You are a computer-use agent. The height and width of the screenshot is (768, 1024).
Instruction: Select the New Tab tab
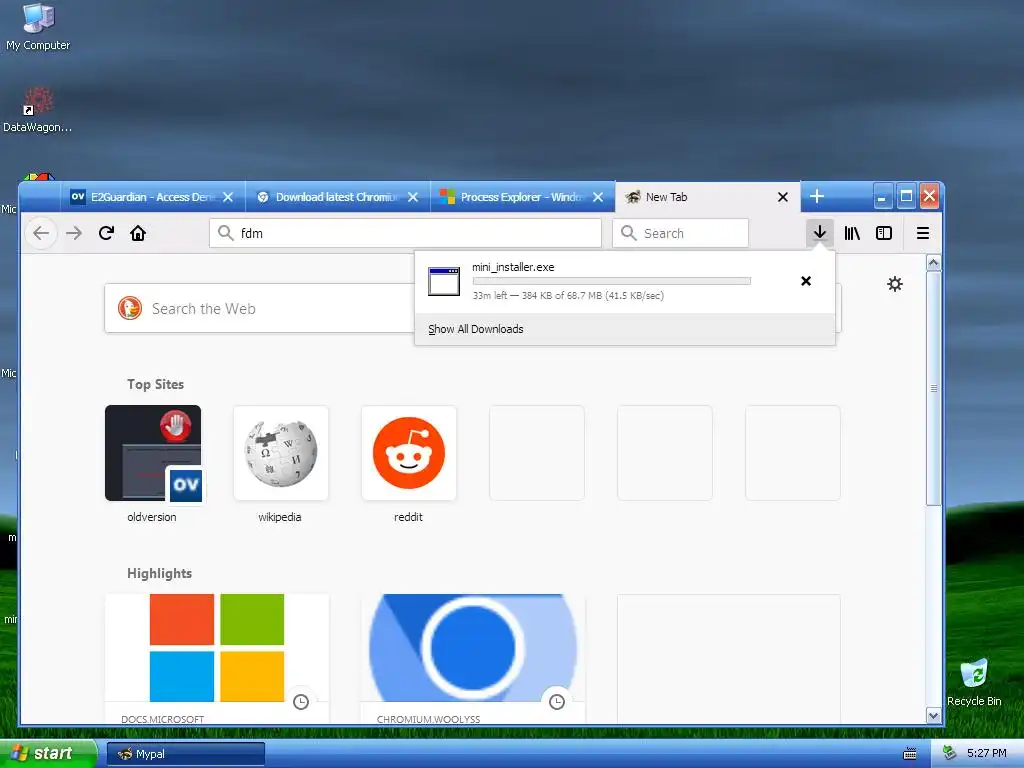click(x=707, y=197)
